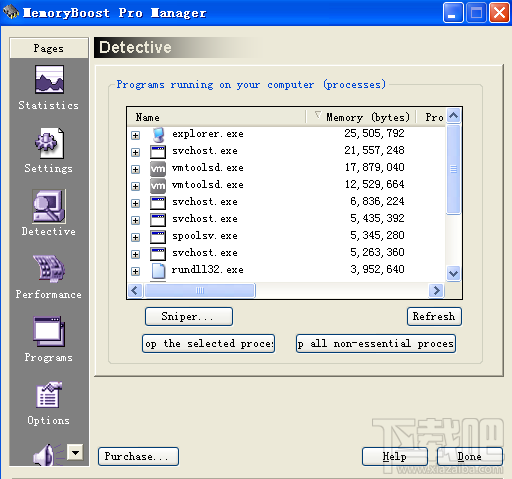Click the spoolsv.exe window icon
The width and height of the screenshot is (512, 479).
tap(158, 237)
